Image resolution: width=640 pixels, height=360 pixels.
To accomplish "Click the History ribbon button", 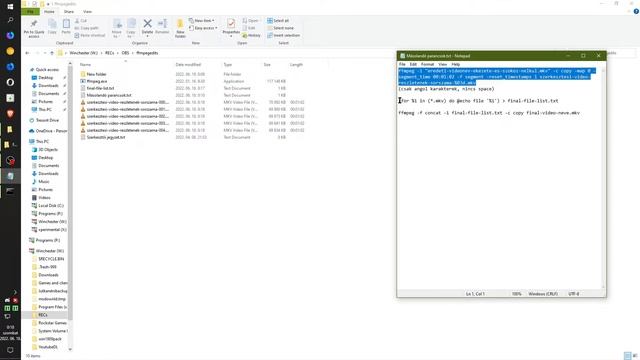I will (251, 36).
